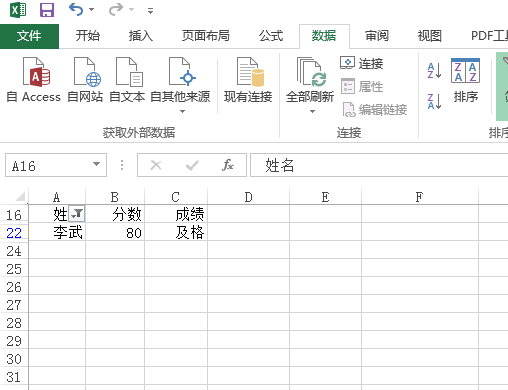Image resolution: width=508 pixels, height=390 pixels.
Task: Select row 30 header
Action: pyautogui.click(x=14, y=359)
